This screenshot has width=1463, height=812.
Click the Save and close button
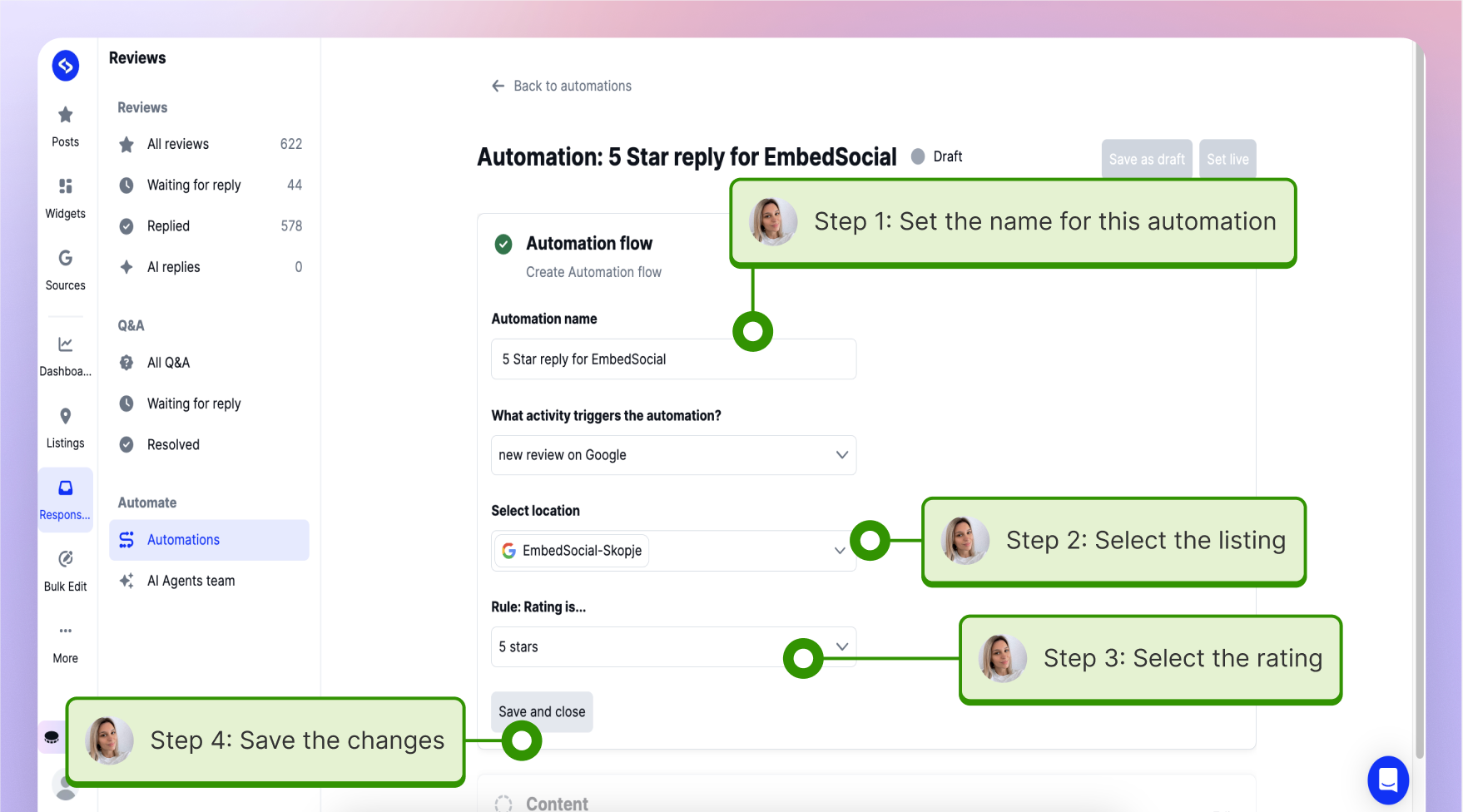pos(542,712)
